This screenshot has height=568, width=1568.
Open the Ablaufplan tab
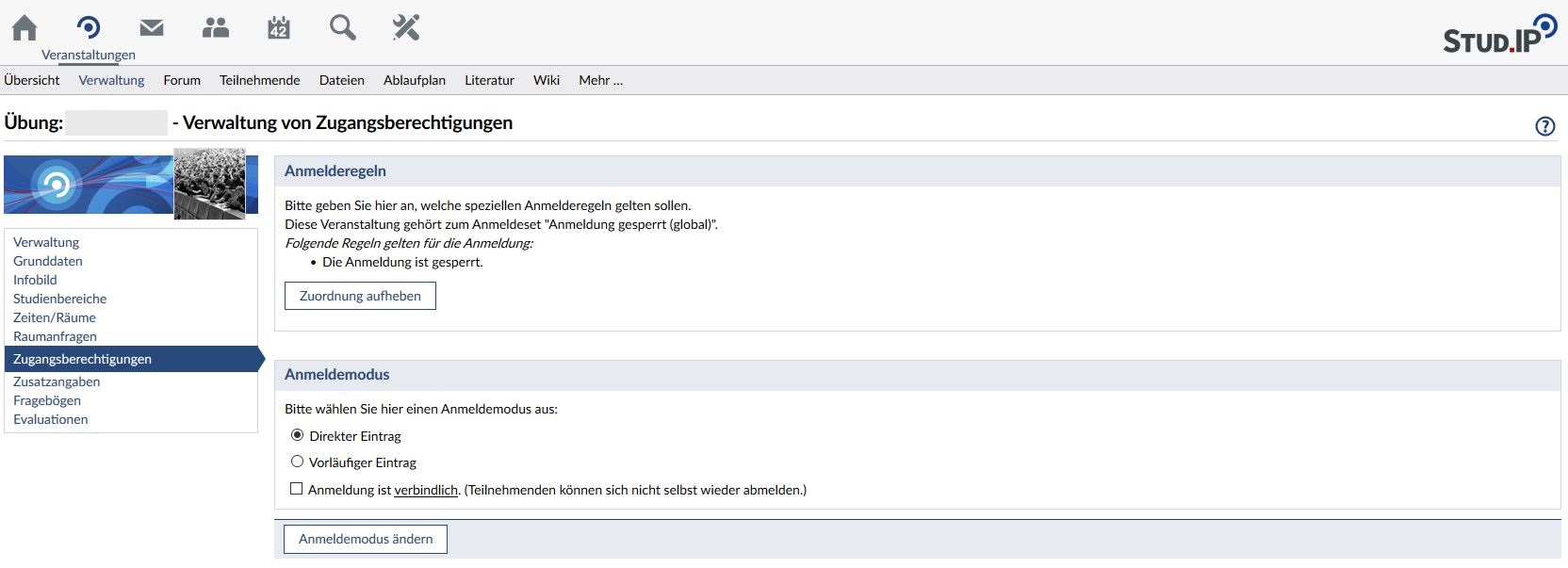coord(415,80)
